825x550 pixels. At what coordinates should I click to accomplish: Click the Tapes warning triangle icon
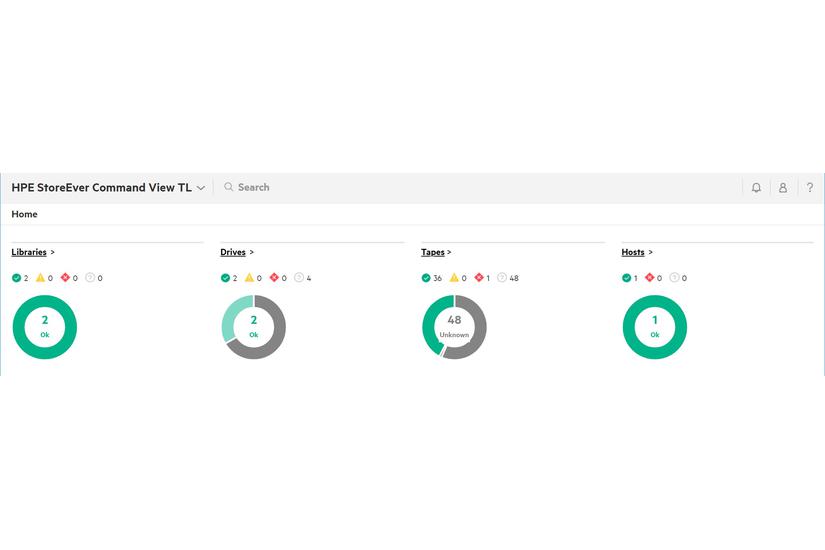click(x=454, y=277)
